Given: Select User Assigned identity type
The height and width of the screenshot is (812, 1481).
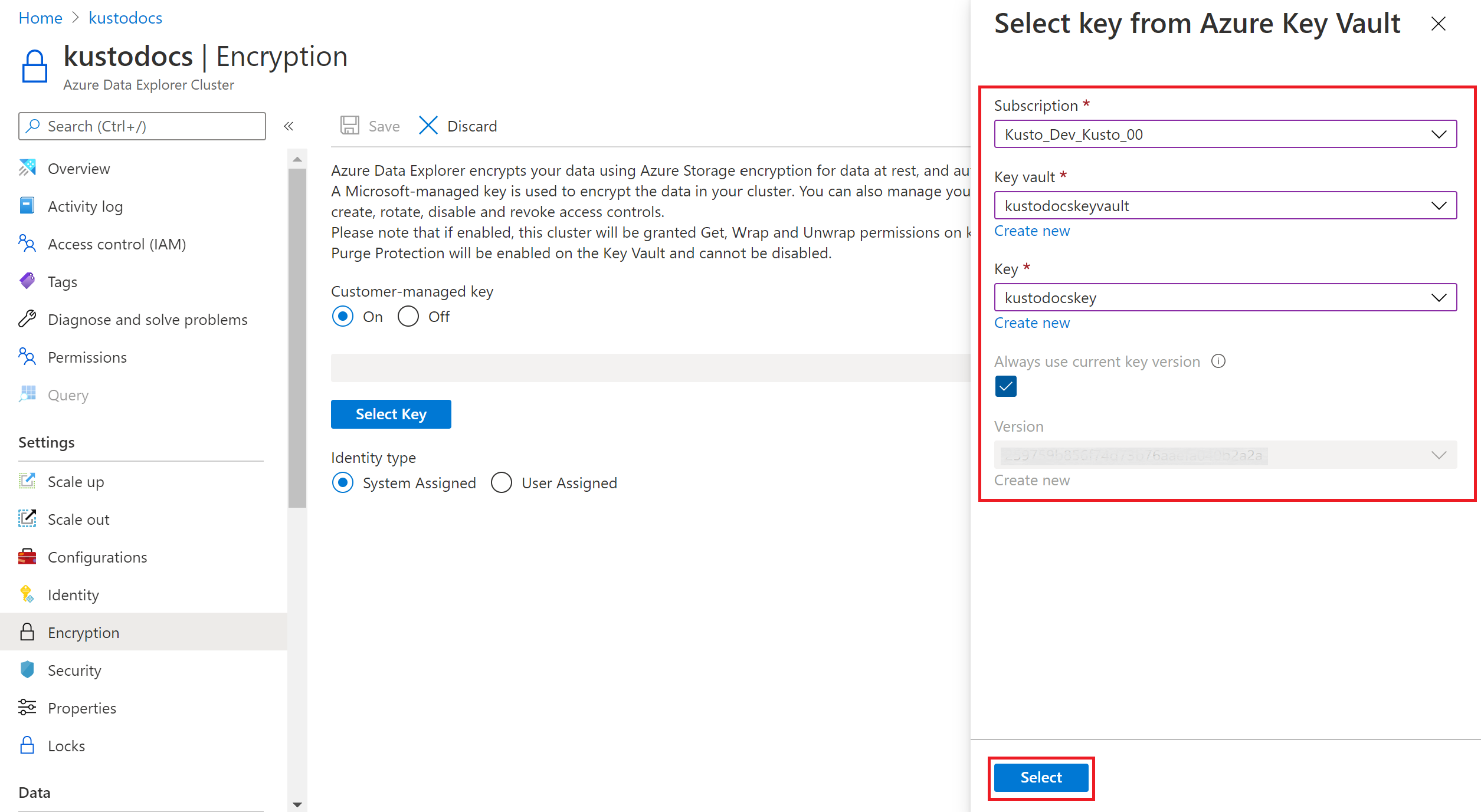Looking at the screenshot, I should click(501, 483).
